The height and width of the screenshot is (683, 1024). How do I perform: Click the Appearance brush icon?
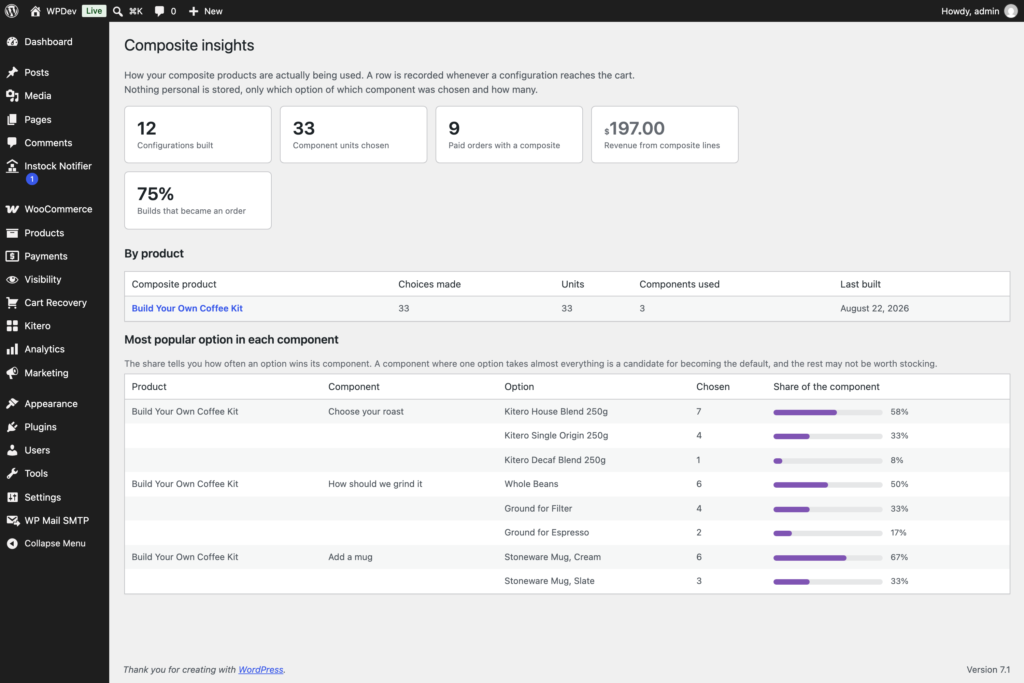pyautogui.click(x=12, y=404)
